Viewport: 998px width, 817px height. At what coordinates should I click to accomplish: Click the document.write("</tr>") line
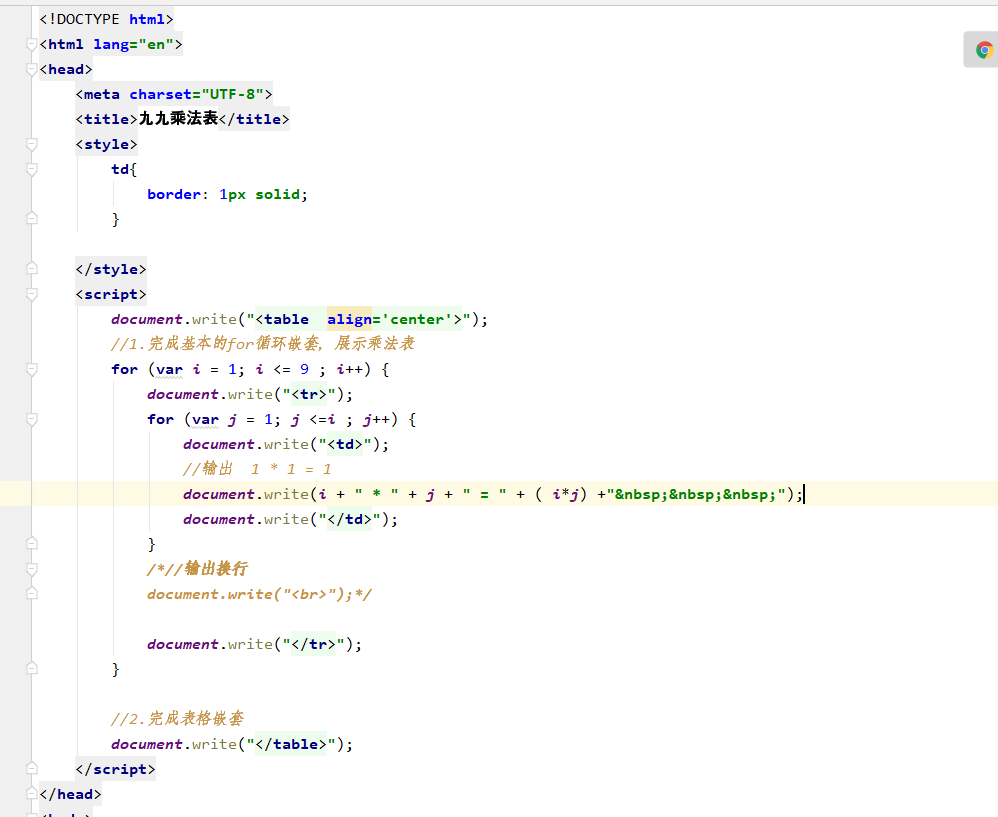[x=255, y=644]
